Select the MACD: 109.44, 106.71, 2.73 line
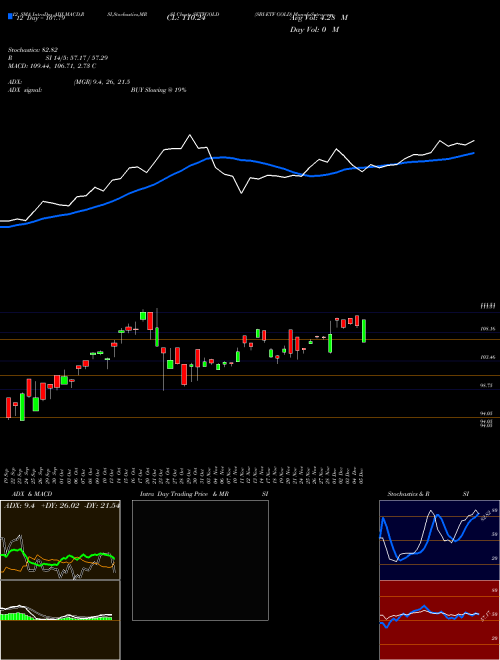Image resolution: width=500 pixels, height=660 pixels. [x=52, y=66]
